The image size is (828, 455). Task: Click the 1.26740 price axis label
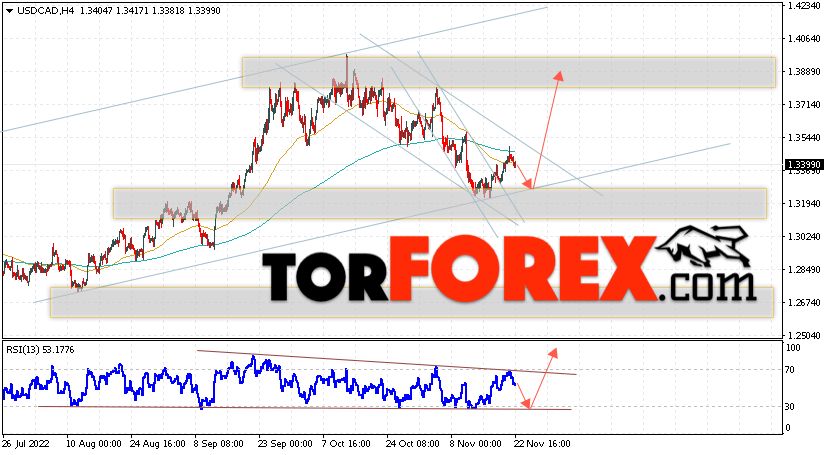point(803,302)
